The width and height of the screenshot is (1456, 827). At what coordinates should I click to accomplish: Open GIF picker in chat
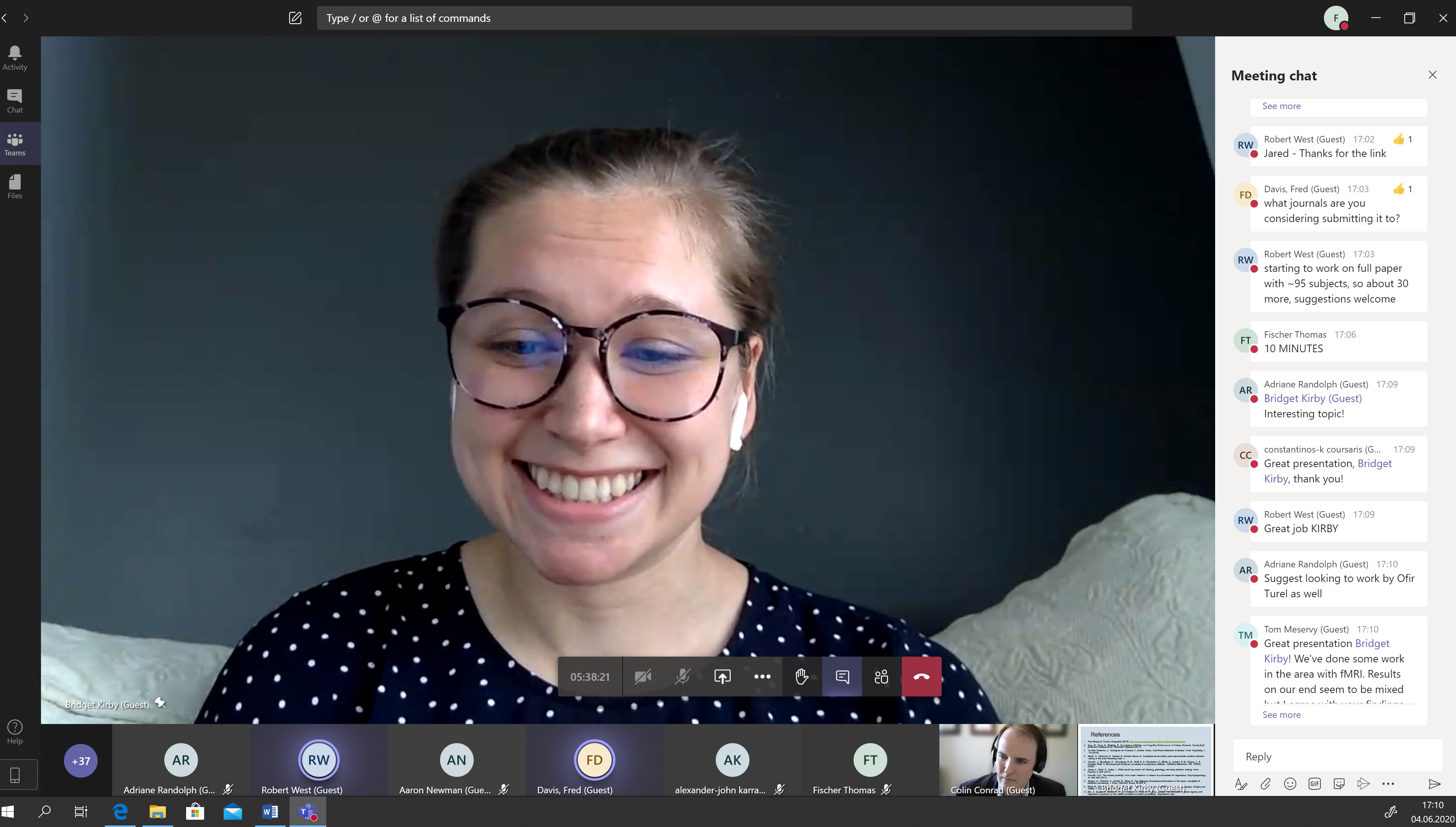coord(1315,784)
